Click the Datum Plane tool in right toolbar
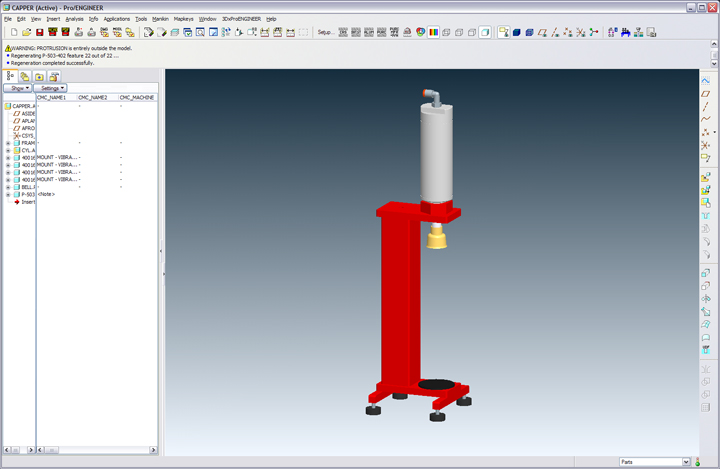The height and width of the screenshot is (469, 720). click(706, 94)
